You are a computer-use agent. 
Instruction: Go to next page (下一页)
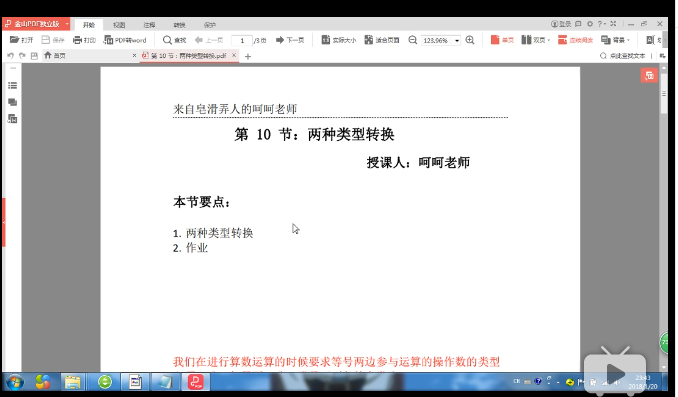[290, 40]
